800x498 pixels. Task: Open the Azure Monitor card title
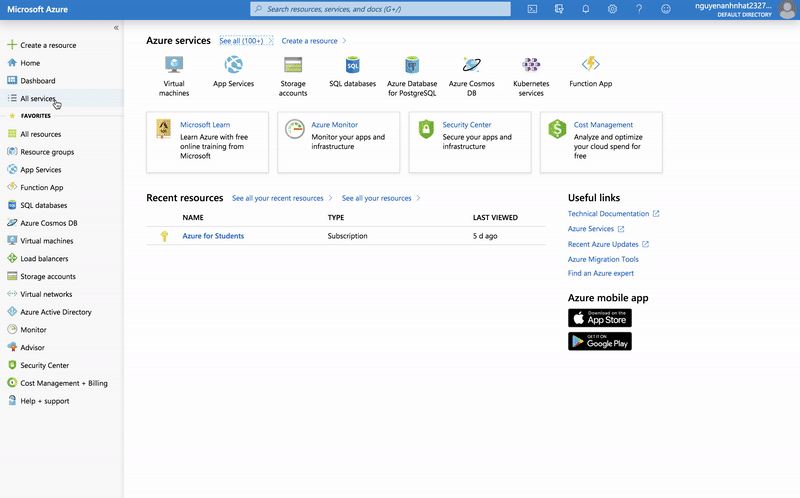[x=334, y=124]
